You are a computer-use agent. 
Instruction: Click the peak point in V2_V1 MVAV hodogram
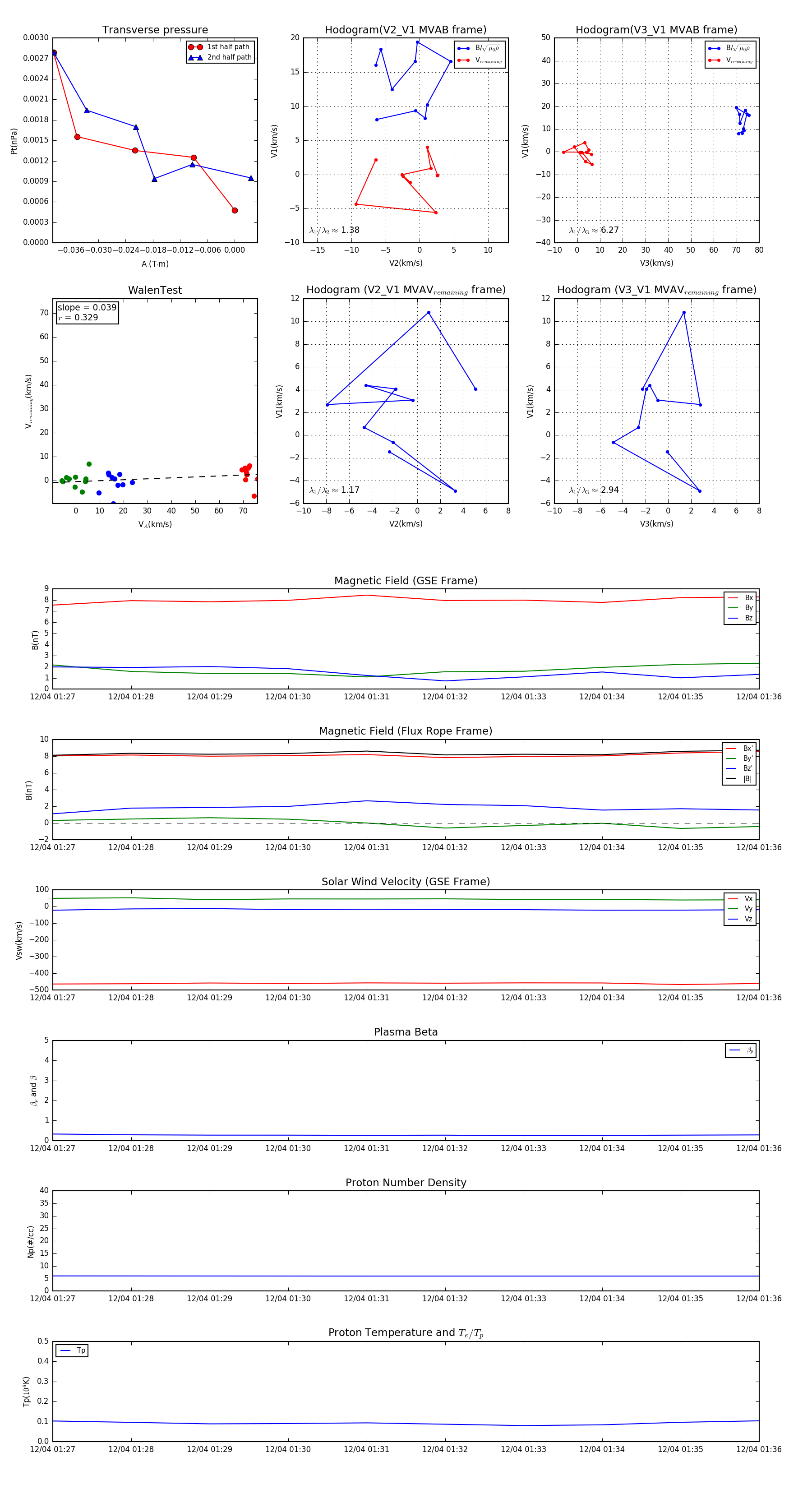click(428, 313)
